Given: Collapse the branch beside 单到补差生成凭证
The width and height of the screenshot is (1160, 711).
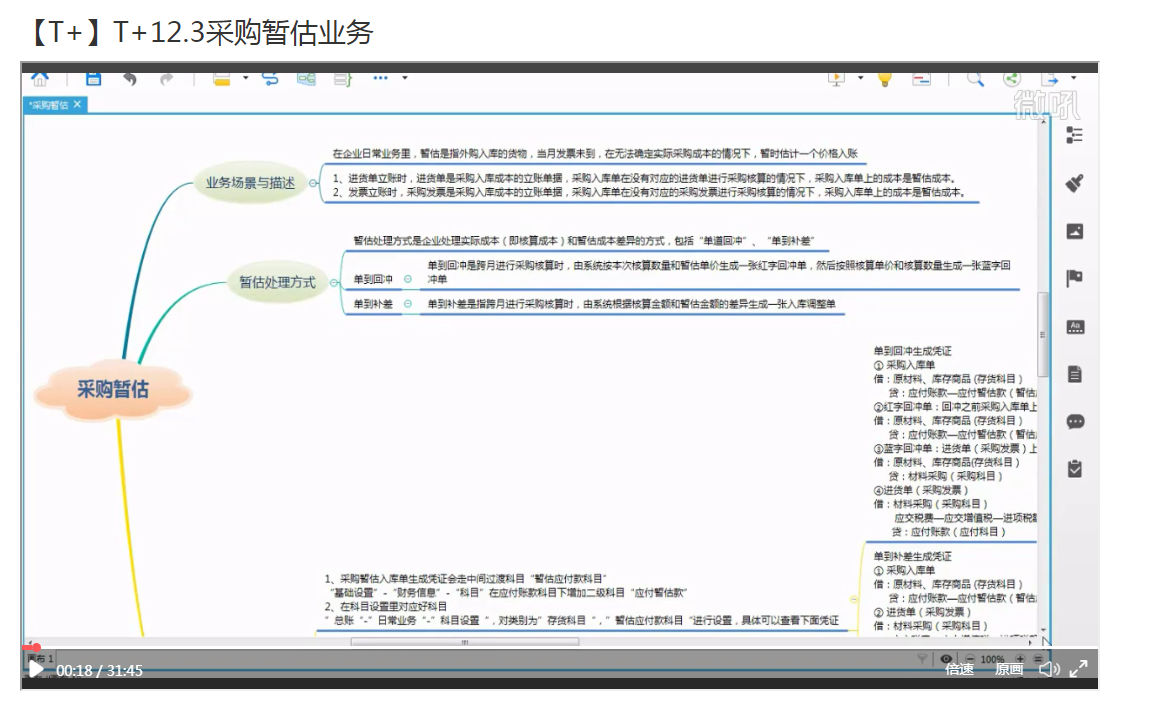Looking at the screenshot, I should tap(854, 599).
